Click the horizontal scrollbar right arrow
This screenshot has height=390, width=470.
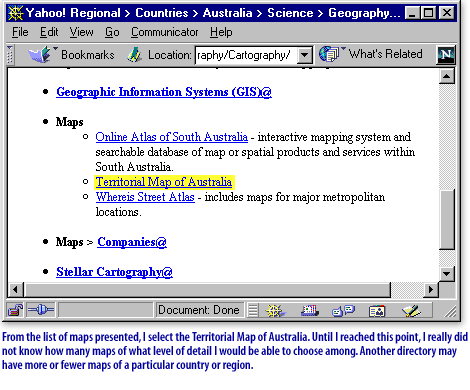pos(431,289)
